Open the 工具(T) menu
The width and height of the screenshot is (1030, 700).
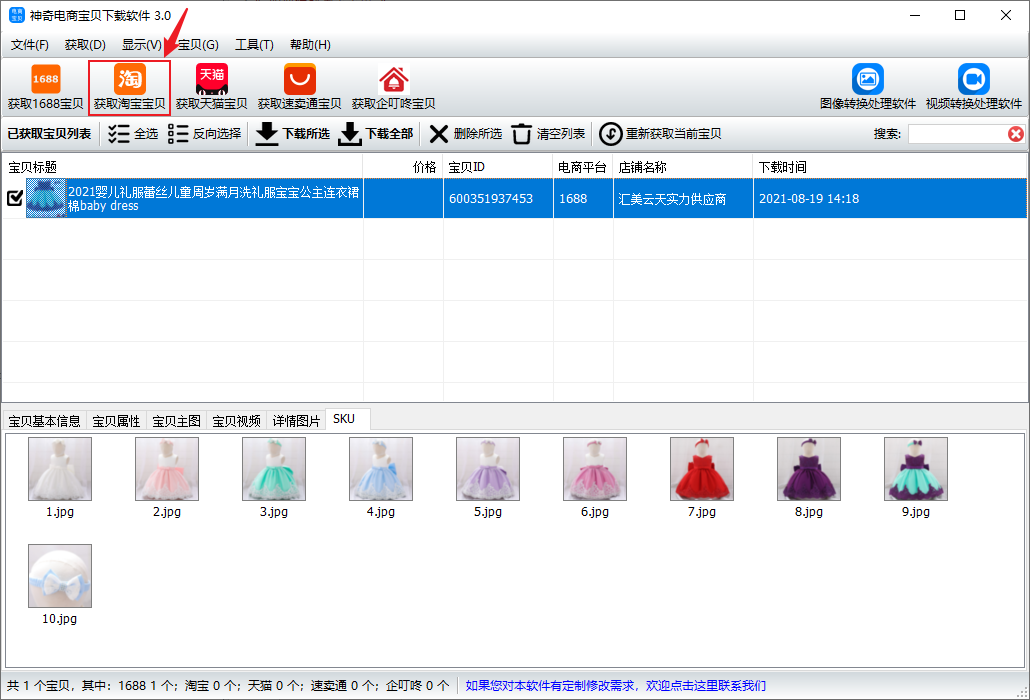point(254,45)
